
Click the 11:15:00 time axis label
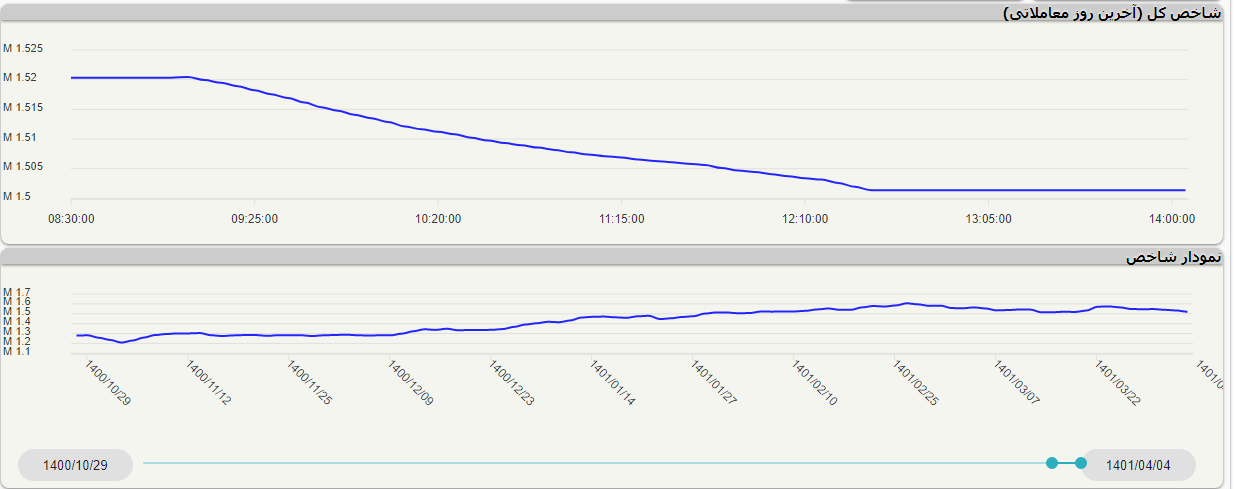[x=621, y=218]
